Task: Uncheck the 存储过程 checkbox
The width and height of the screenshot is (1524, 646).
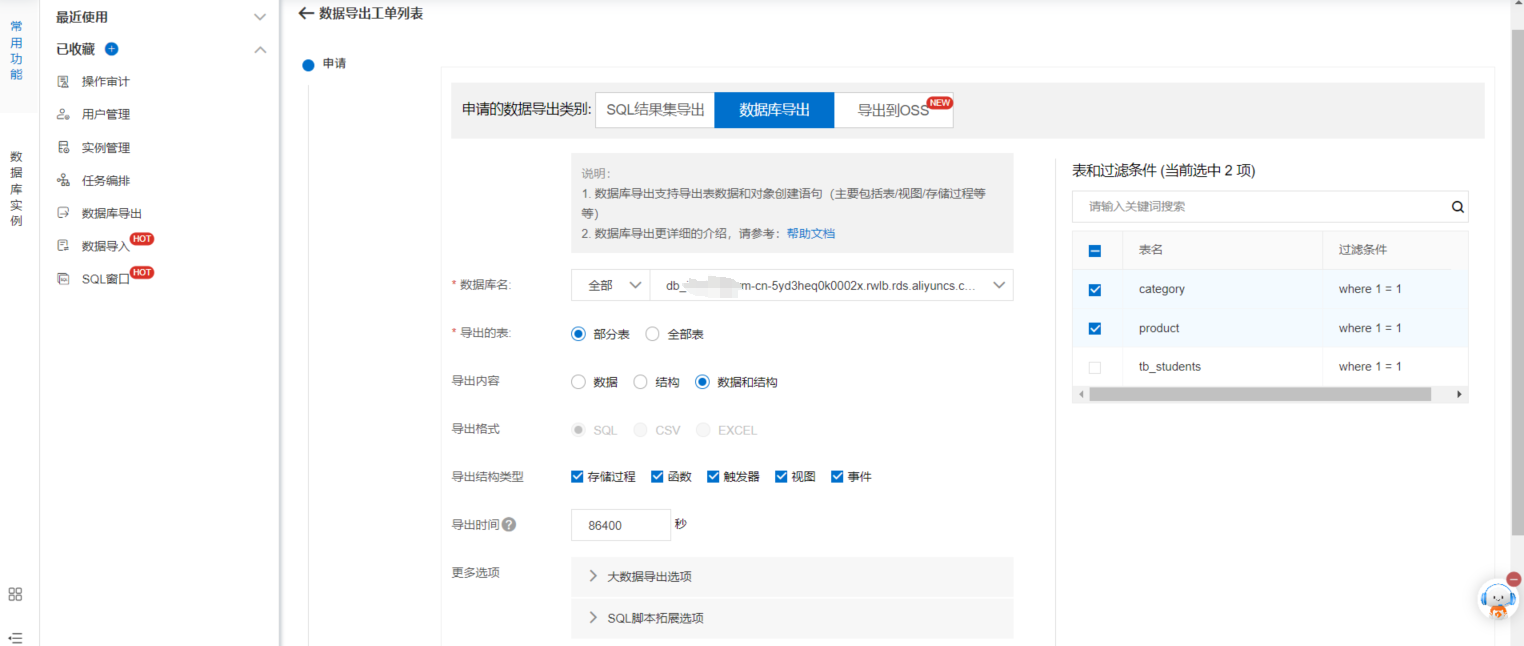Action: click(x=577, y=477)
